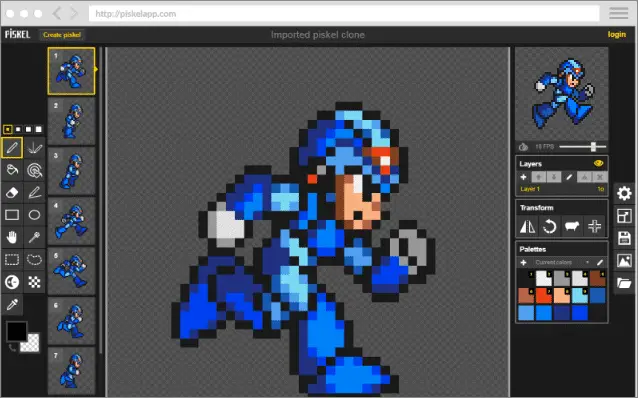Select the Rectangle selection tool
This screenshot has height=398, width=638.
[x=12, y=260]
